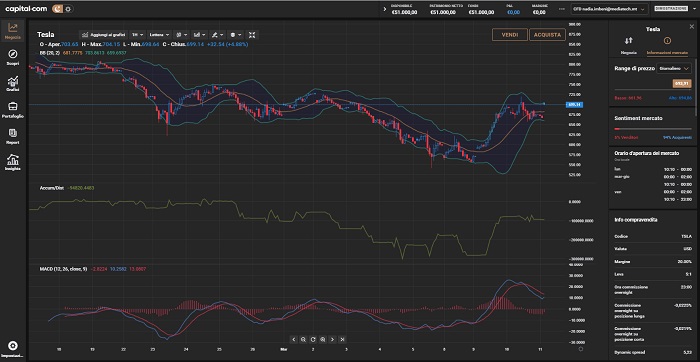700x362 pixels.
Task: Open the Grafici charts section
Action: [12, 84]
